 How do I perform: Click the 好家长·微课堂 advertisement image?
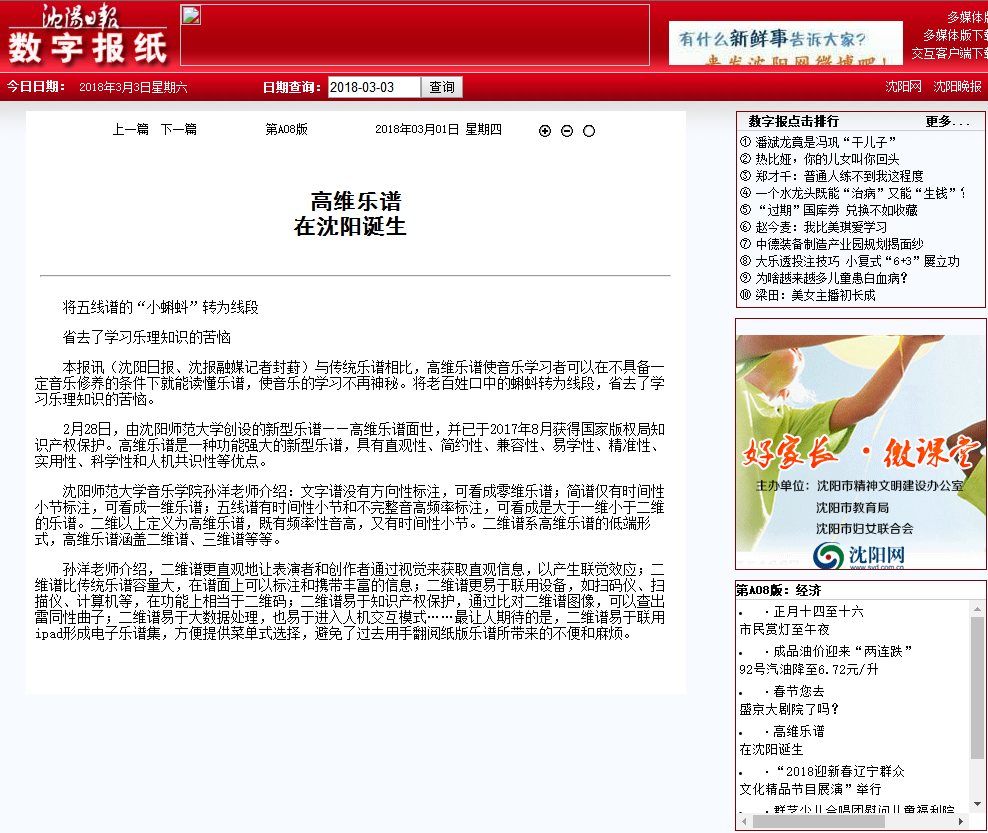860,450
